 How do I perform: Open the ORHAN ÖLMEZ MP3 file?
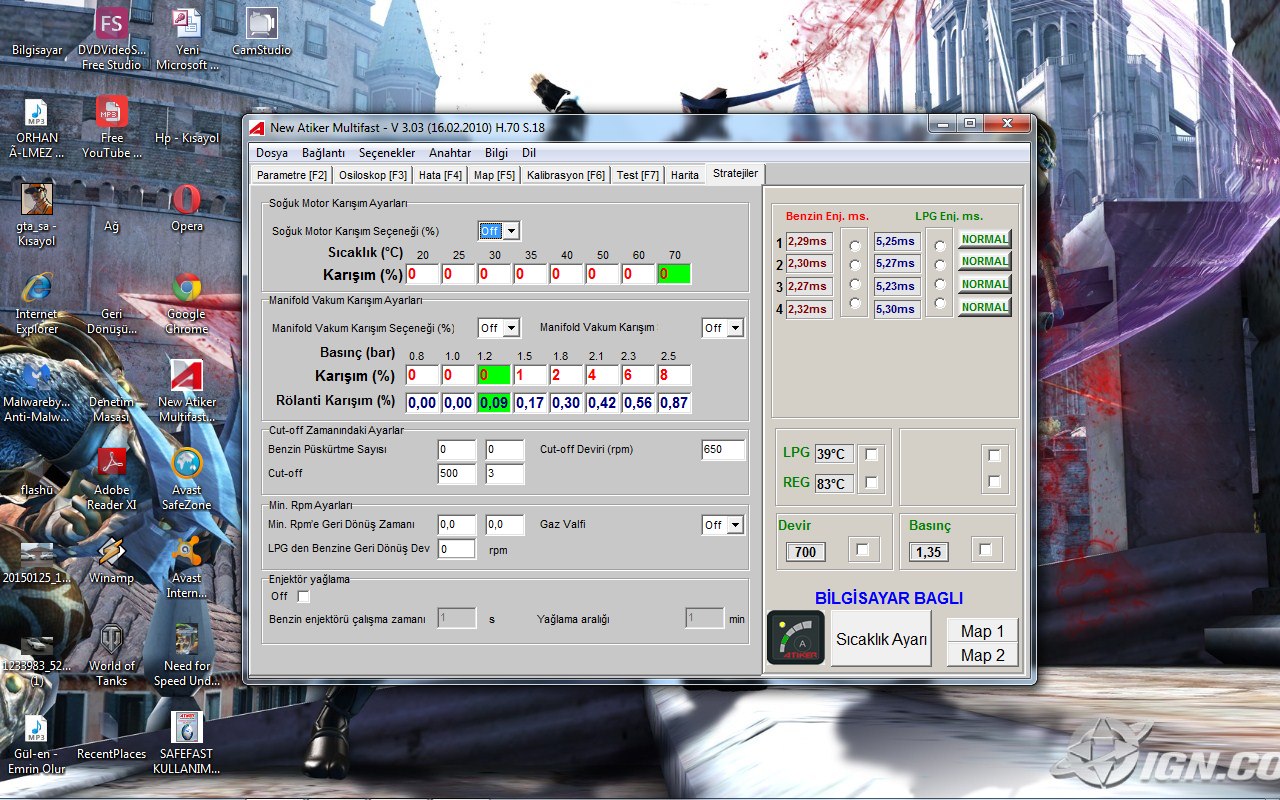[37, 128]
